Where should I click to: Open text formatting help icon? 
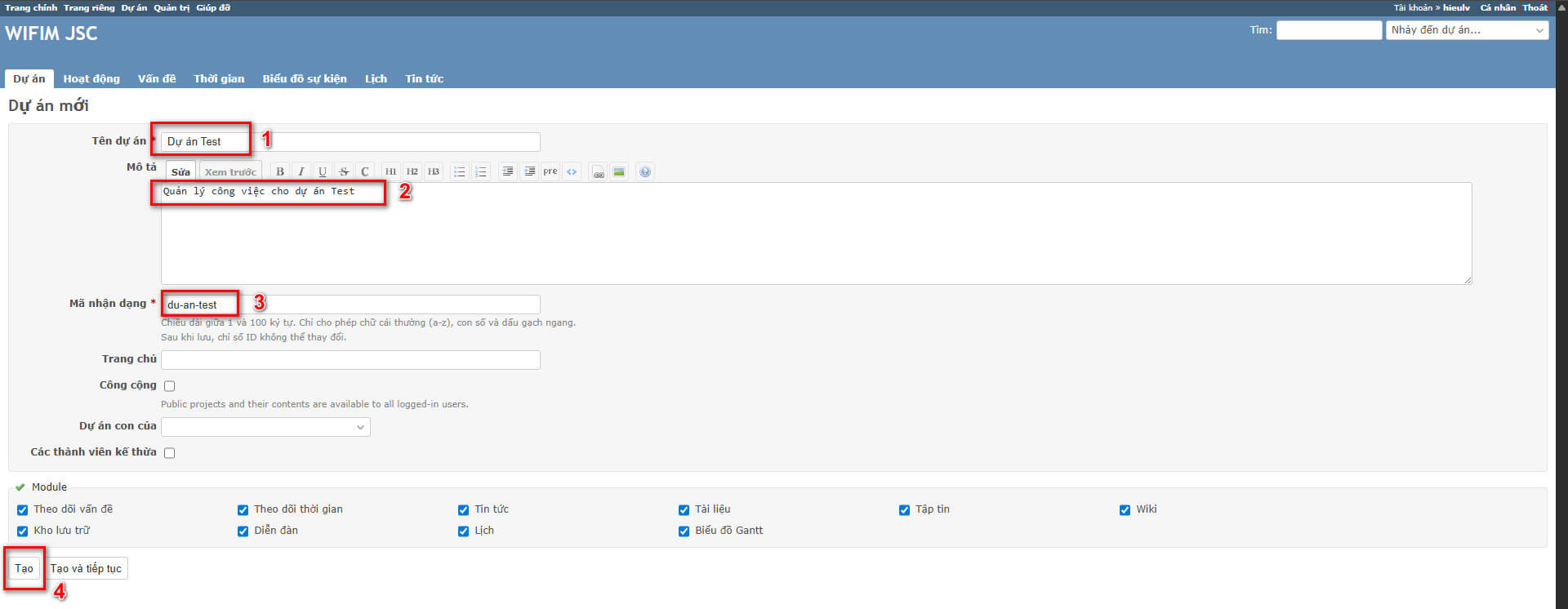(x=645, y=171)
